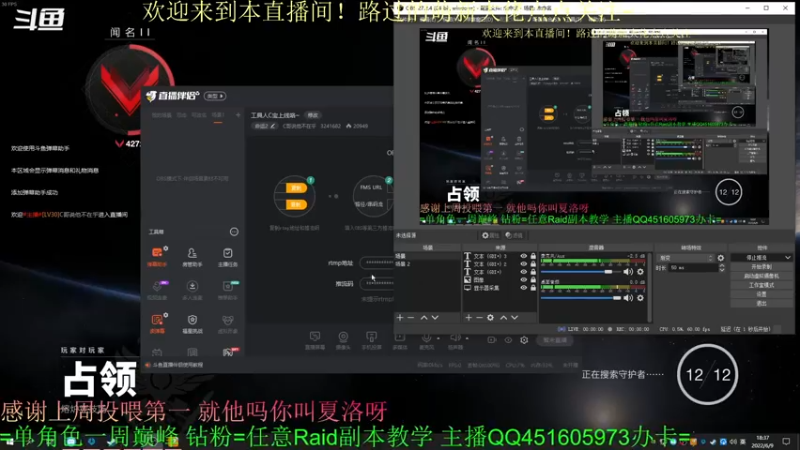This screenshot has height=450, width=800.
Task: Open settings gear for 桌面音频 audio channel
Action: pyautogui.click(x=640, y=298)
